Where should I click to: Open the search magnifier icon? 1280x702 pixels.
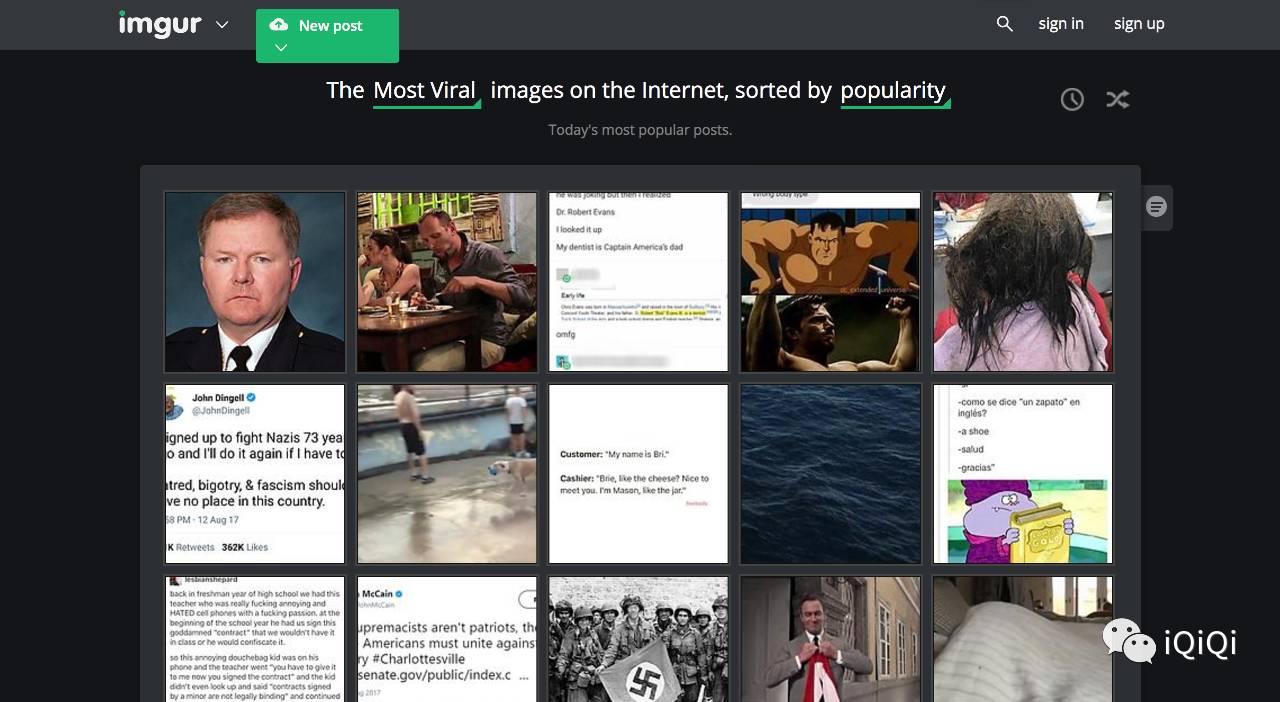coord(1005,24)
